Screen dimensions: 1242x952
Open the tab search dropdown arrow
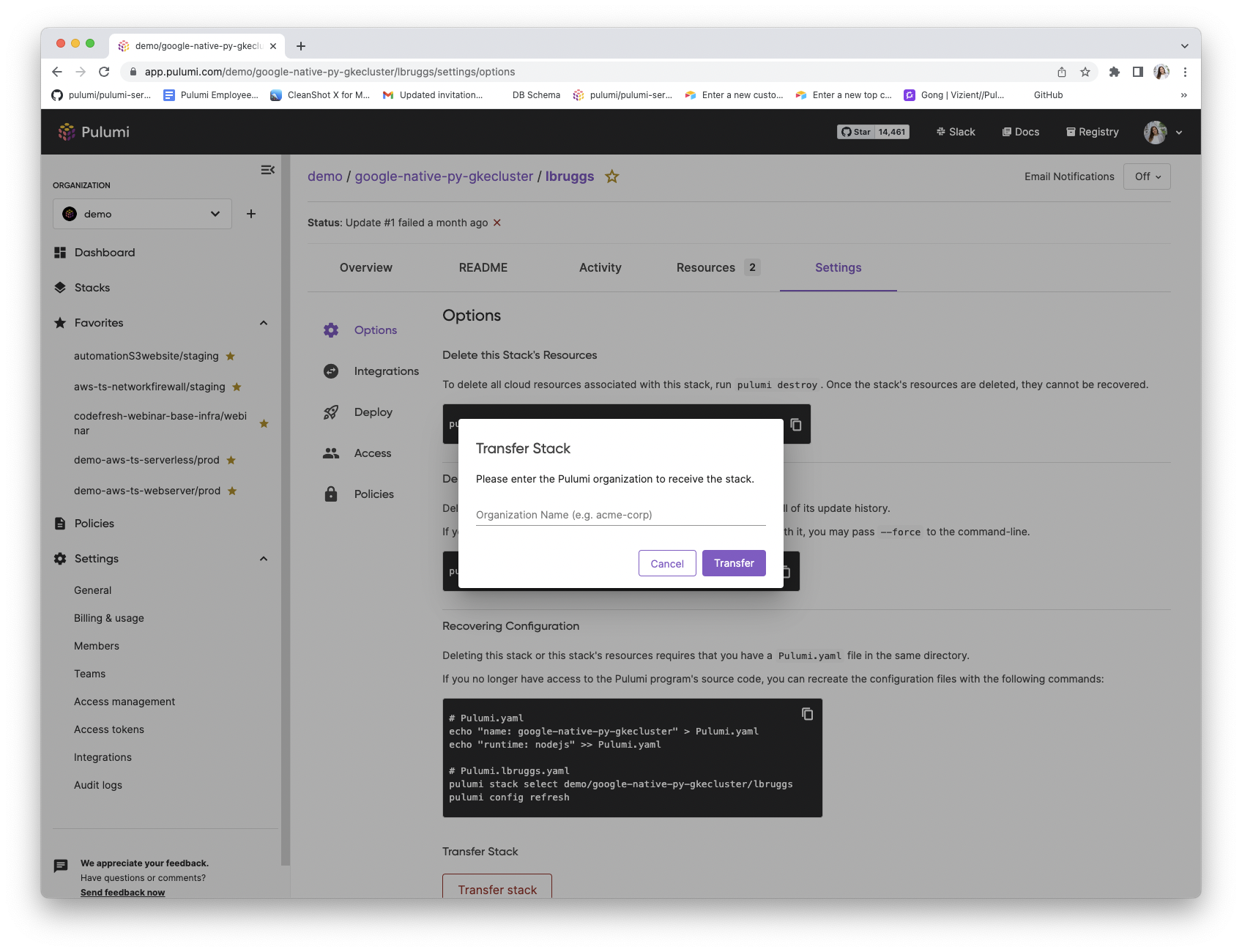[x=1184, y=46]
